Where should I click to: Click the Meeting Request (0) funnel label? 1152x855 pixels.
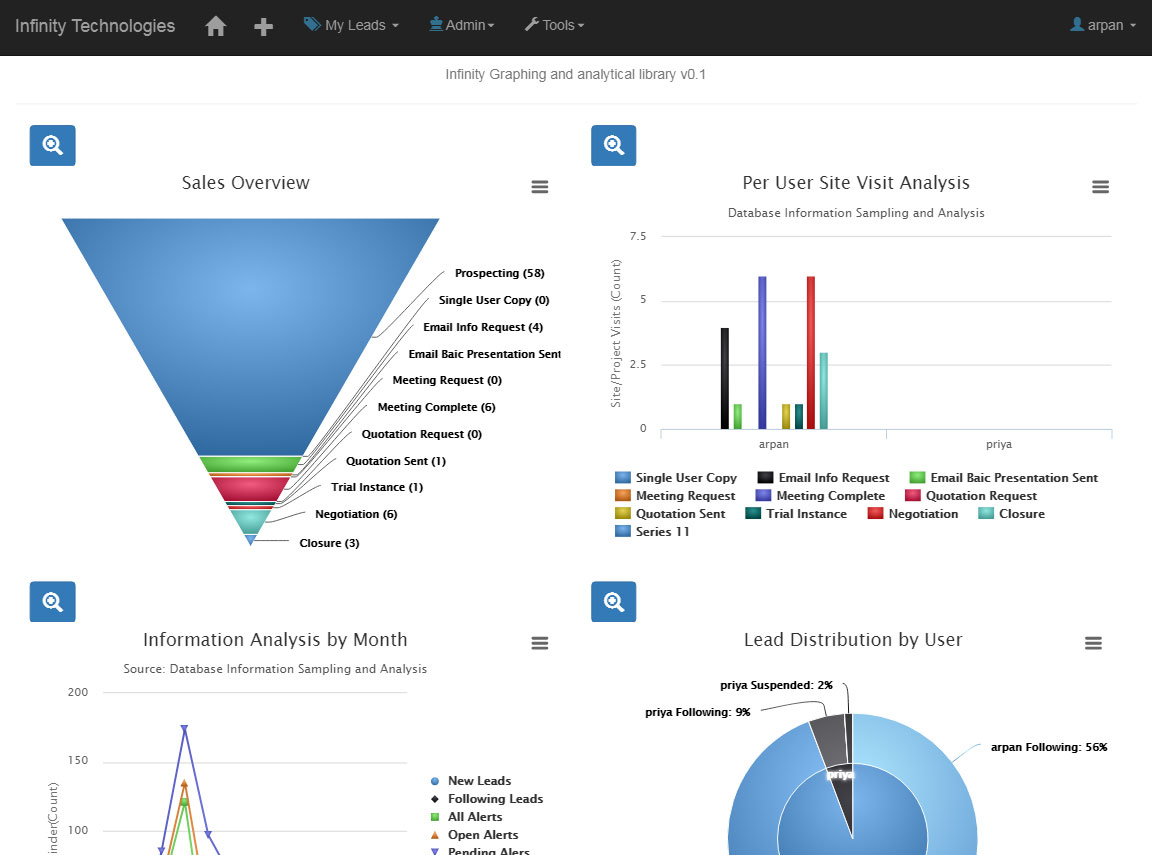tap(447, 380)
